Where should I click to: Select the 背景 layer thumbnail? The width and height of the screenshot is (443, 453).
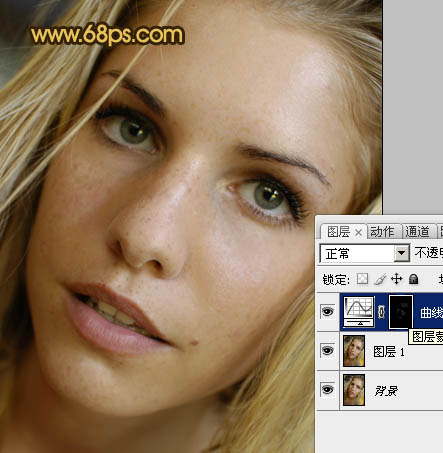point(354,390)
